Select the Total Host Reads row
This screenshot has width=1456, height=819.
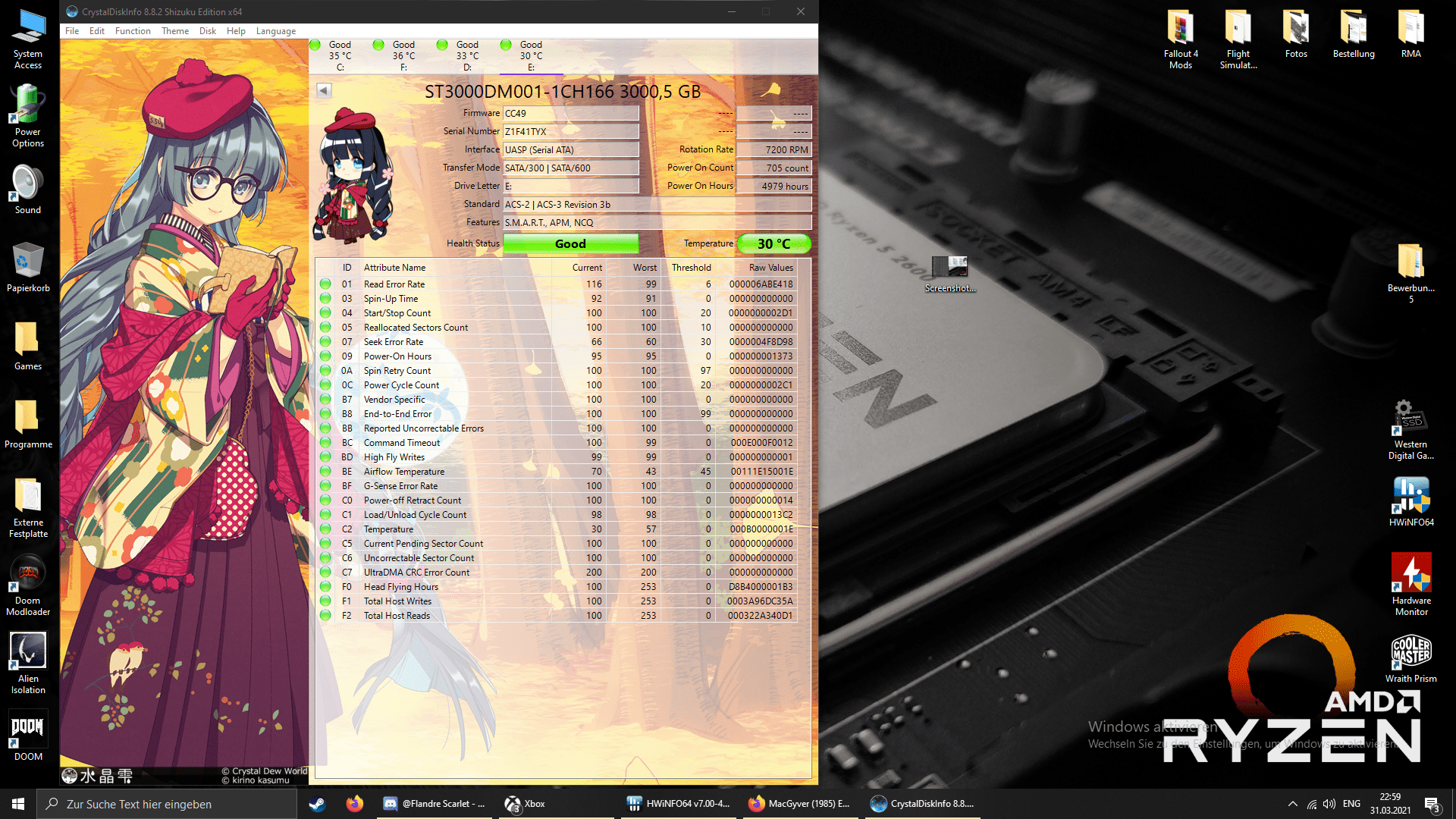[557, 616]
